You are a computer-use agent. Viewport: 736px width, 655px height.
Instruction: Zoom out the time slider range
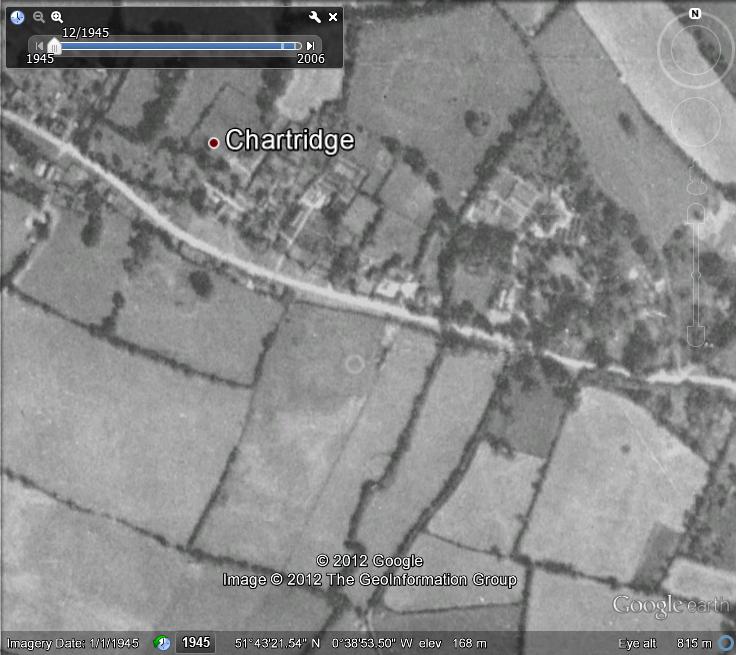(x=39, y=17)
